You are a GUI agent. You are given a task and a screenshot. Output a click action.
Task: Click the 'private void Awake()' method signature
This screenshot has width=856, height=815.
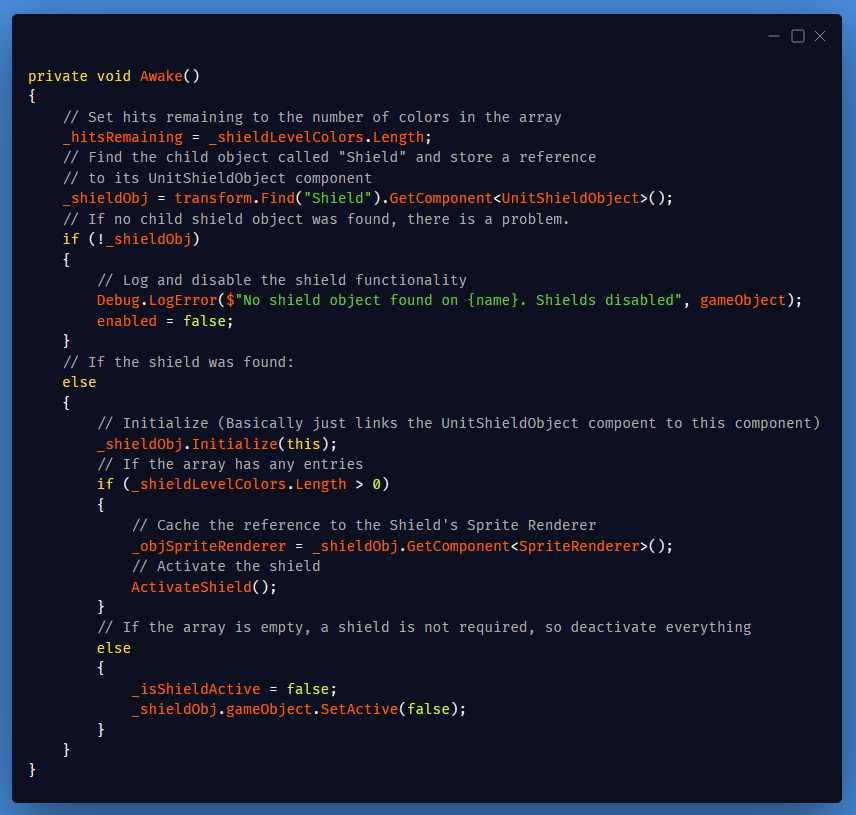(114, 76)
